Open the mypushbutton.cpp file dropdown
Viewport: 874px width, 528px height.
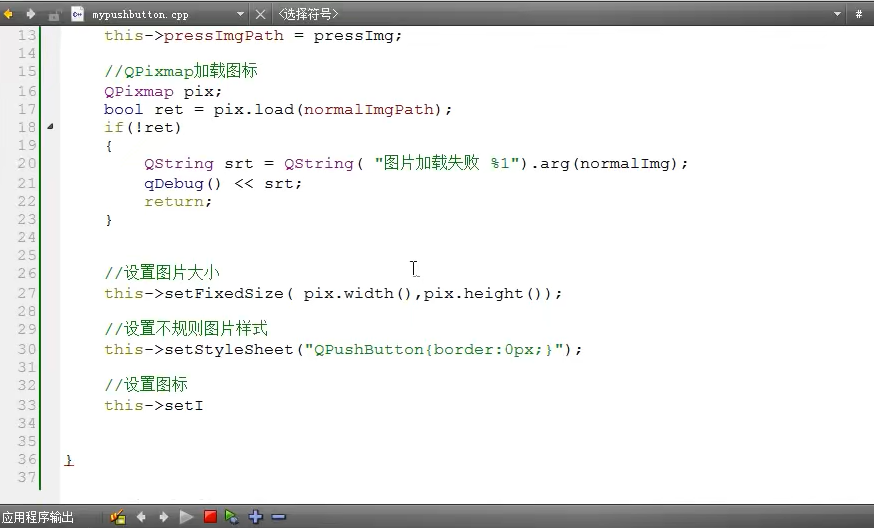(x=240, y=14)
